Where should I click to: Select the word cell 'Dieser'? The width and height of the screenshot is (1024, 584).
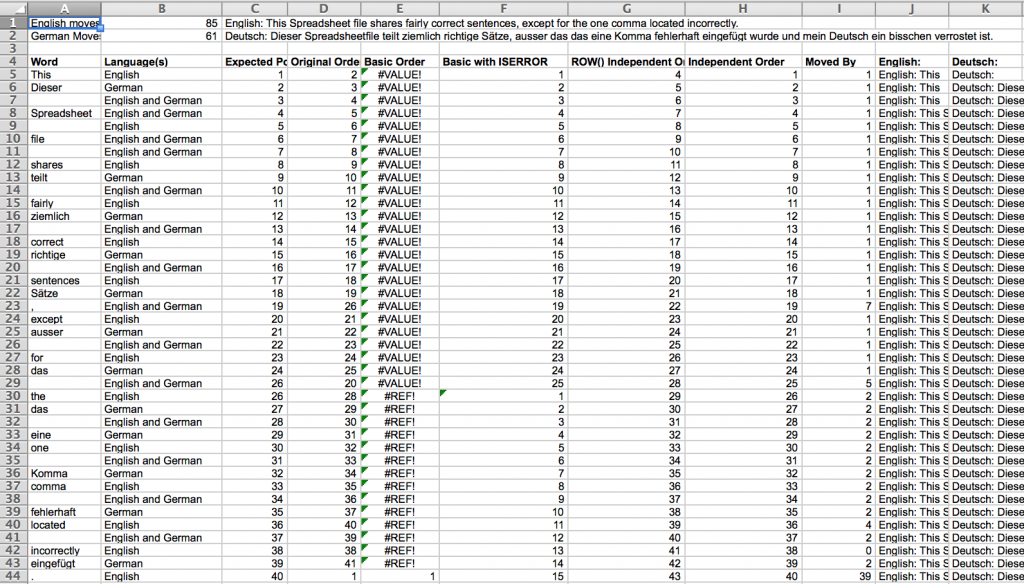pyautogui.click(x=65, y=88)
